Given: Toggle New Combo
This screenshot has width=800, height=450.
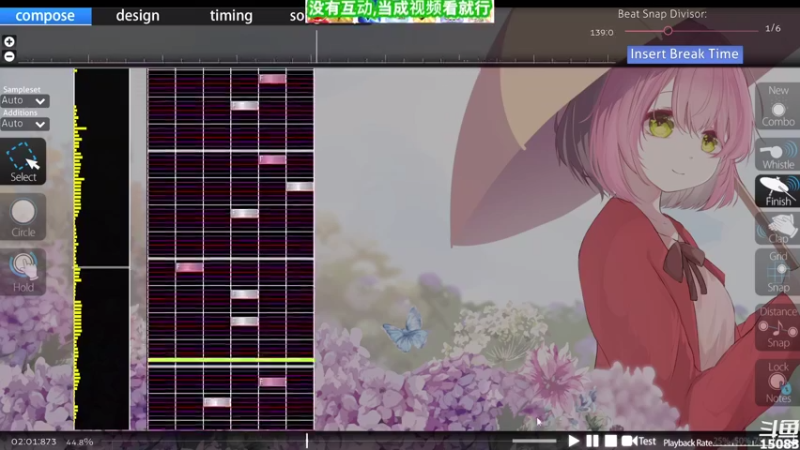Looking at the screenshot, I should coord(778,106).
